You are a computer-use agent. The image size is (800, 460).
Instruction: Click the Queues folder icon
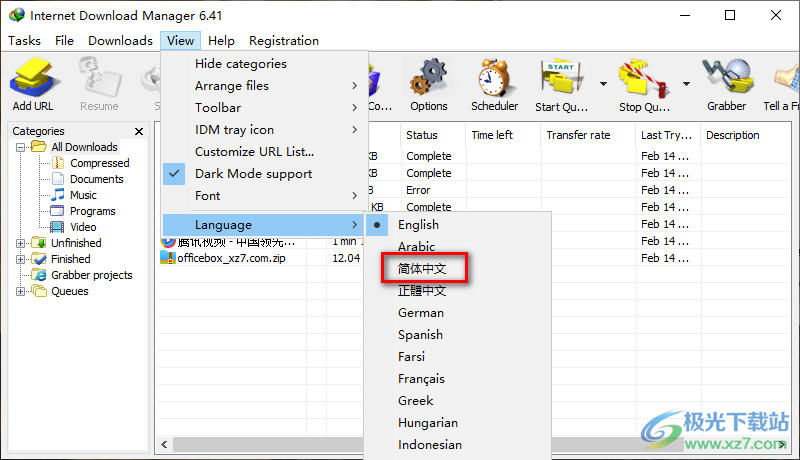(39, 291)
